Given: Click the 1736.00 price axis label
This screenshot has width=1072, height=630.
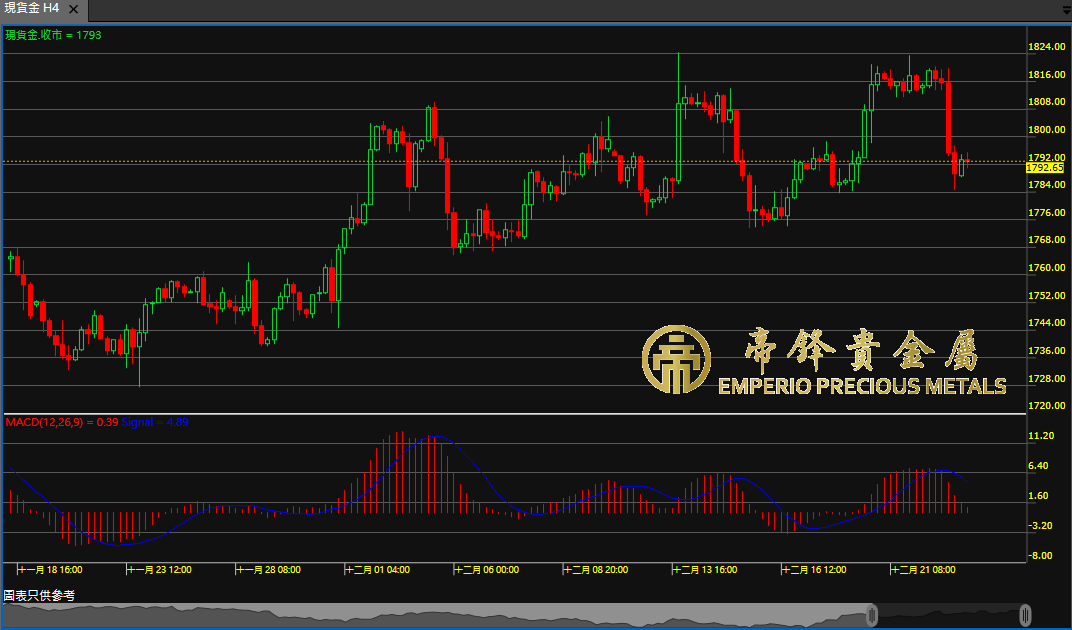Looking at the screenshot, I should (x=1047, y=351).
